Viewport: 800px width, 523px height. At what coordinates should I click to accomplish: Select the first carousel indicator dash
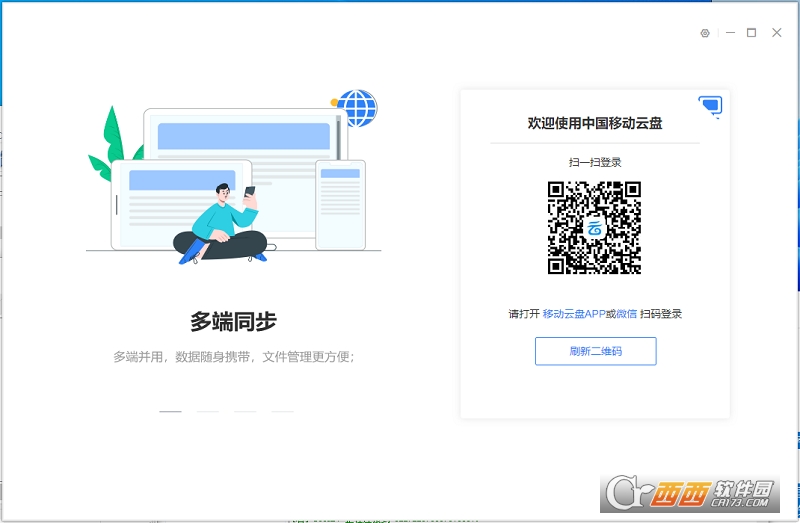pos(170,411)
